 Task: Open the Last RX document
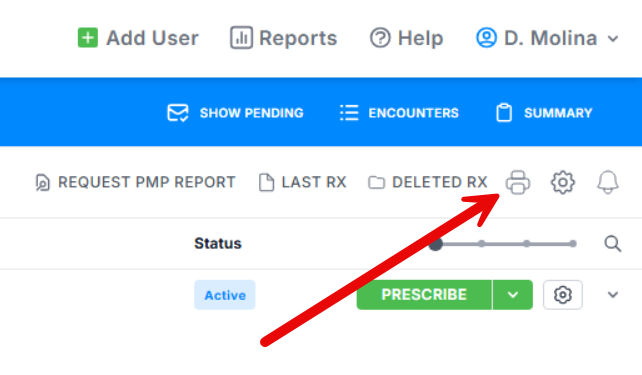[303, 182]
